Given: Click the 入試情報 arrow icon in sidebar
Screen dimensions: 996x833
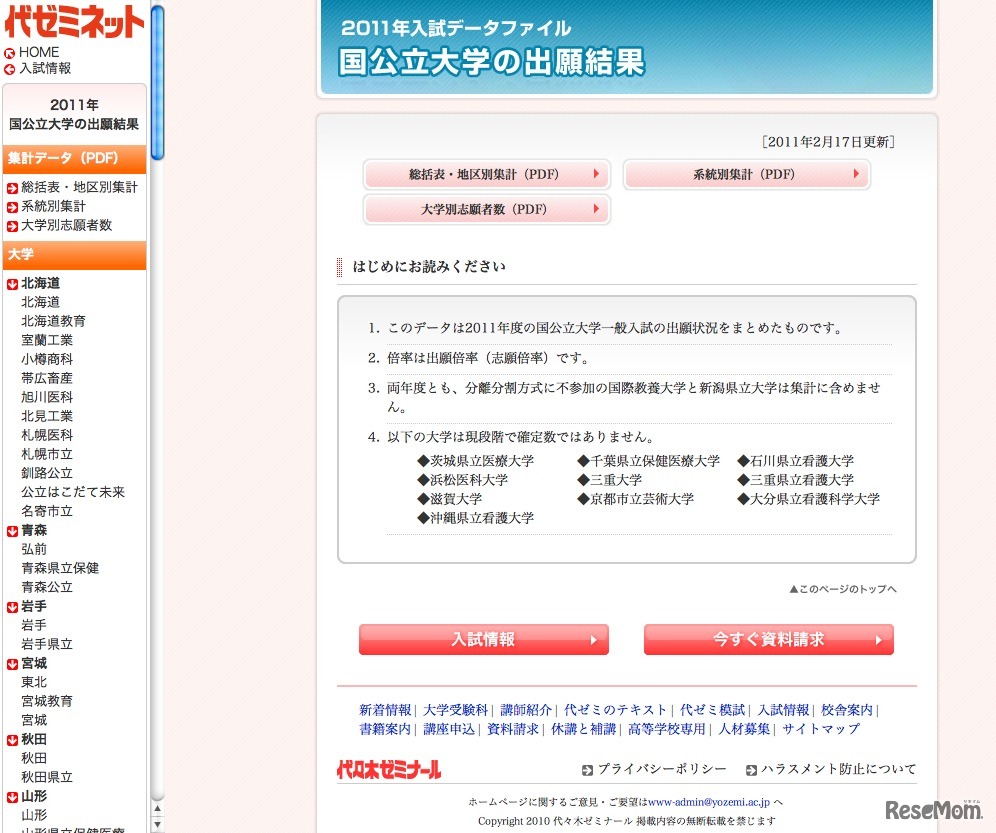Looking at the screenshot, I should coord(10,69).
